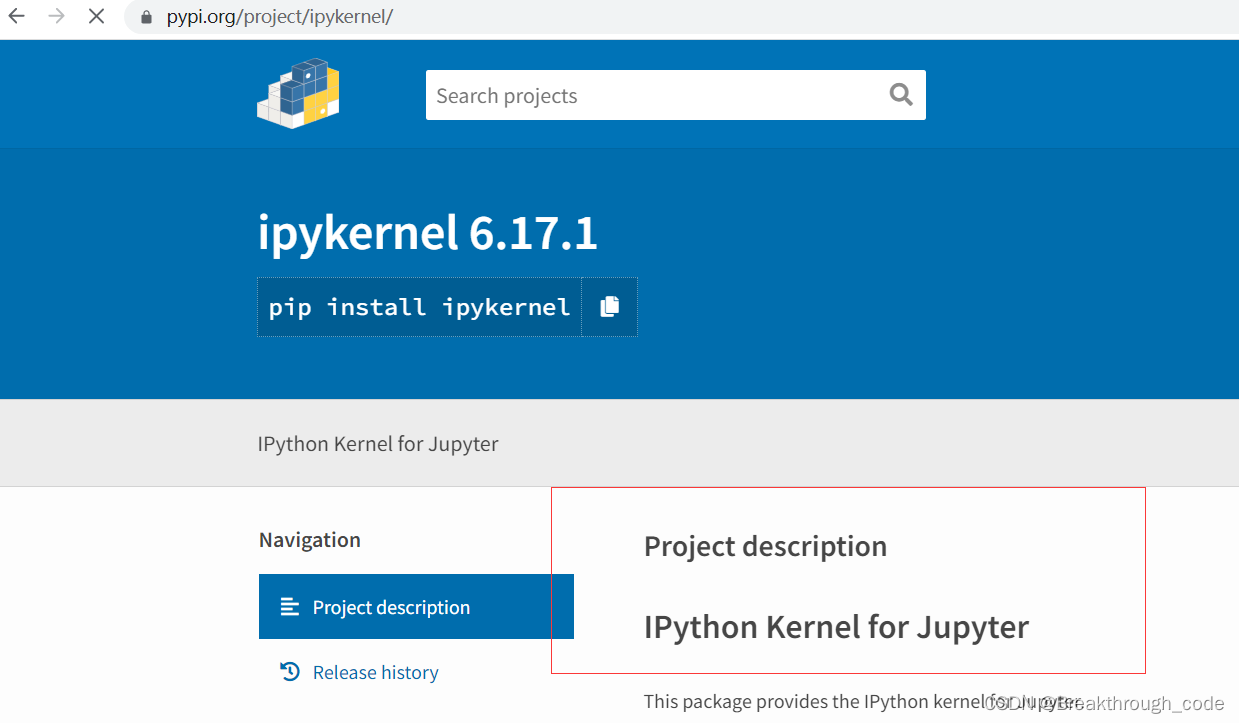The height and width of the screenshot is (723, 1239).
Task: Click the Release history clock icon
Action: pos(290,672)
